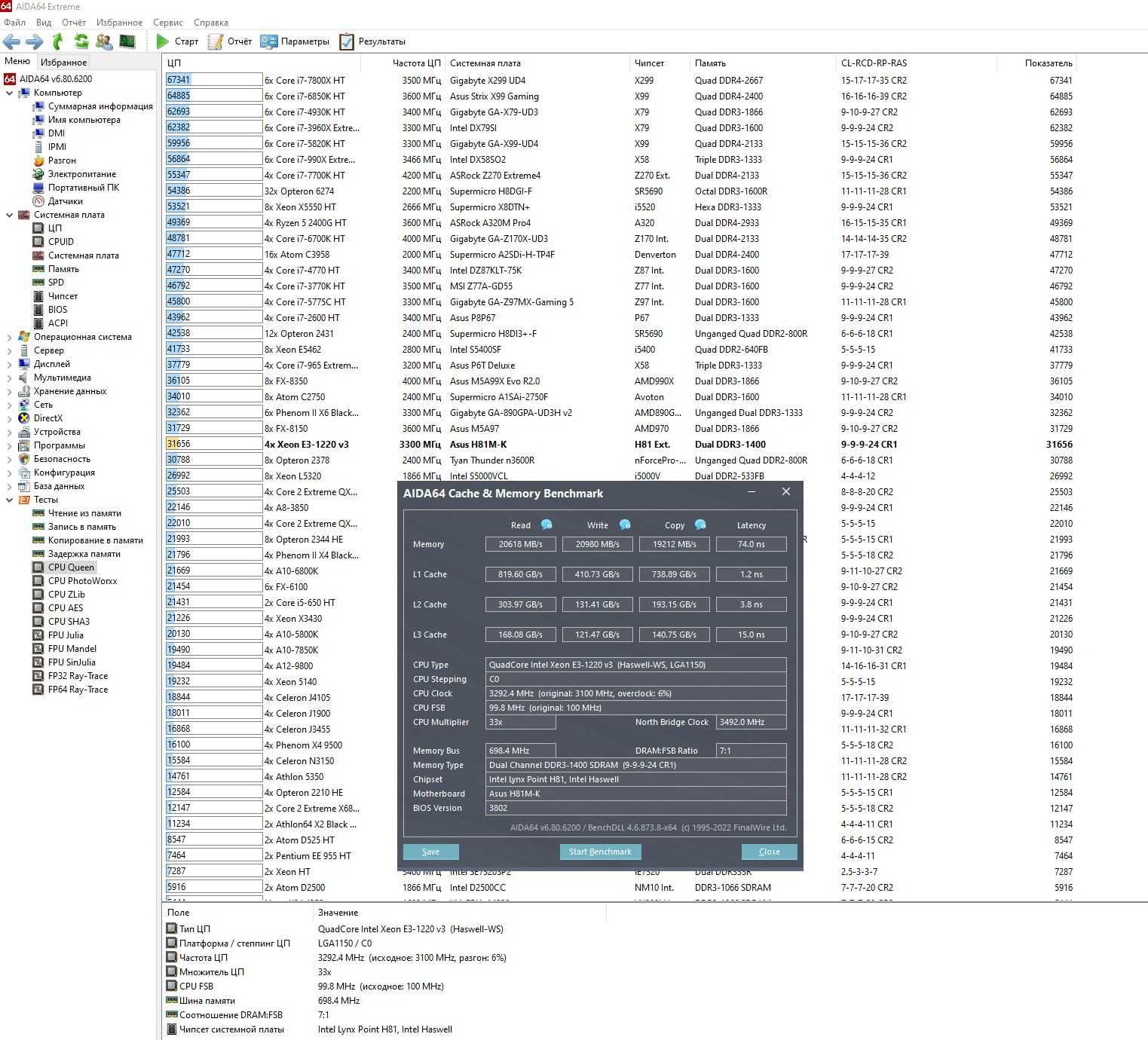Viewport: 1148px width, 1040px height.
Task: Collapse the Тесты tree node
Action: tap(9, 500)
